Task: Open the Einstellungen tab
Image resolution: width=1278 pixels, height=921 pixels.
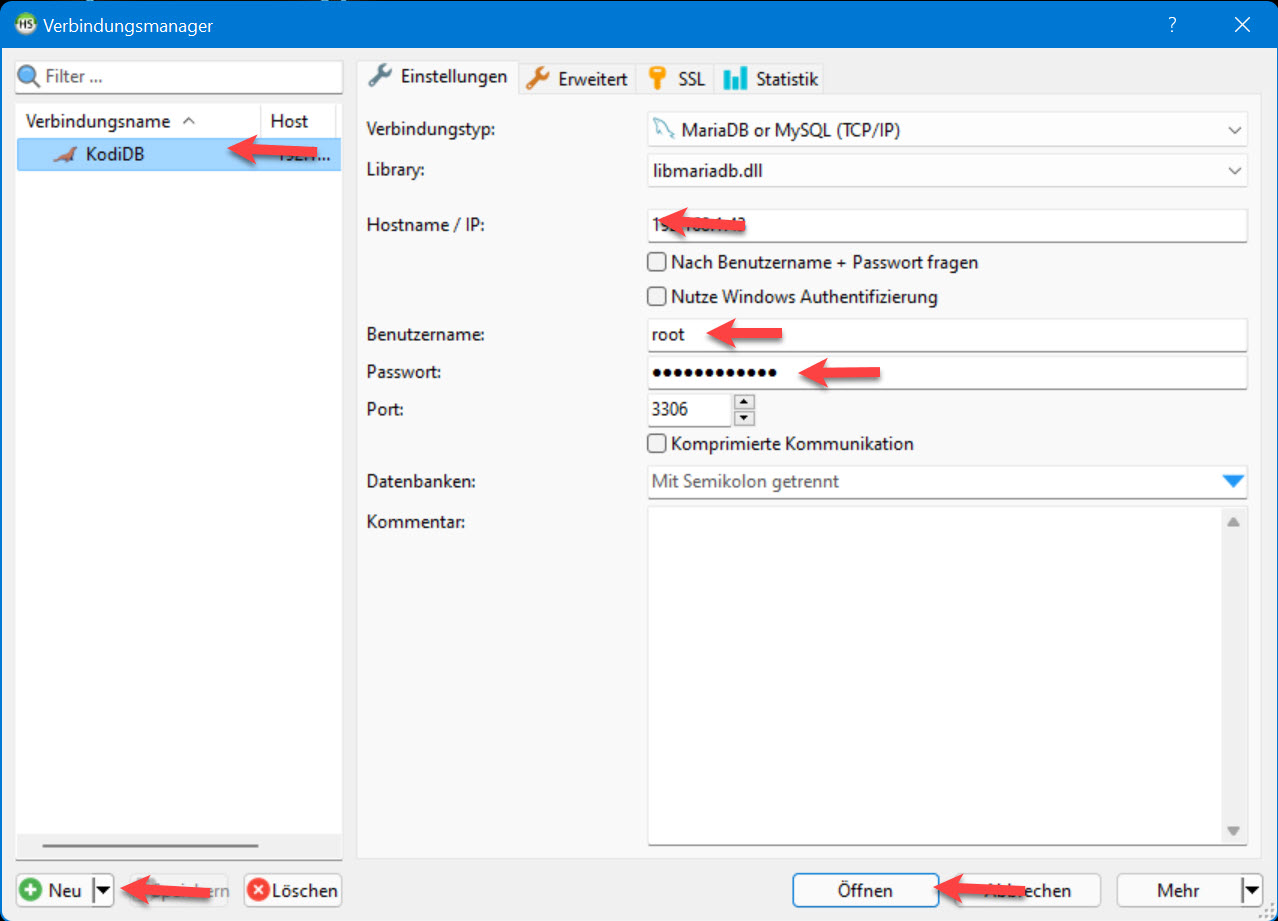Action: pyautogui.click(x=438, y=77)
